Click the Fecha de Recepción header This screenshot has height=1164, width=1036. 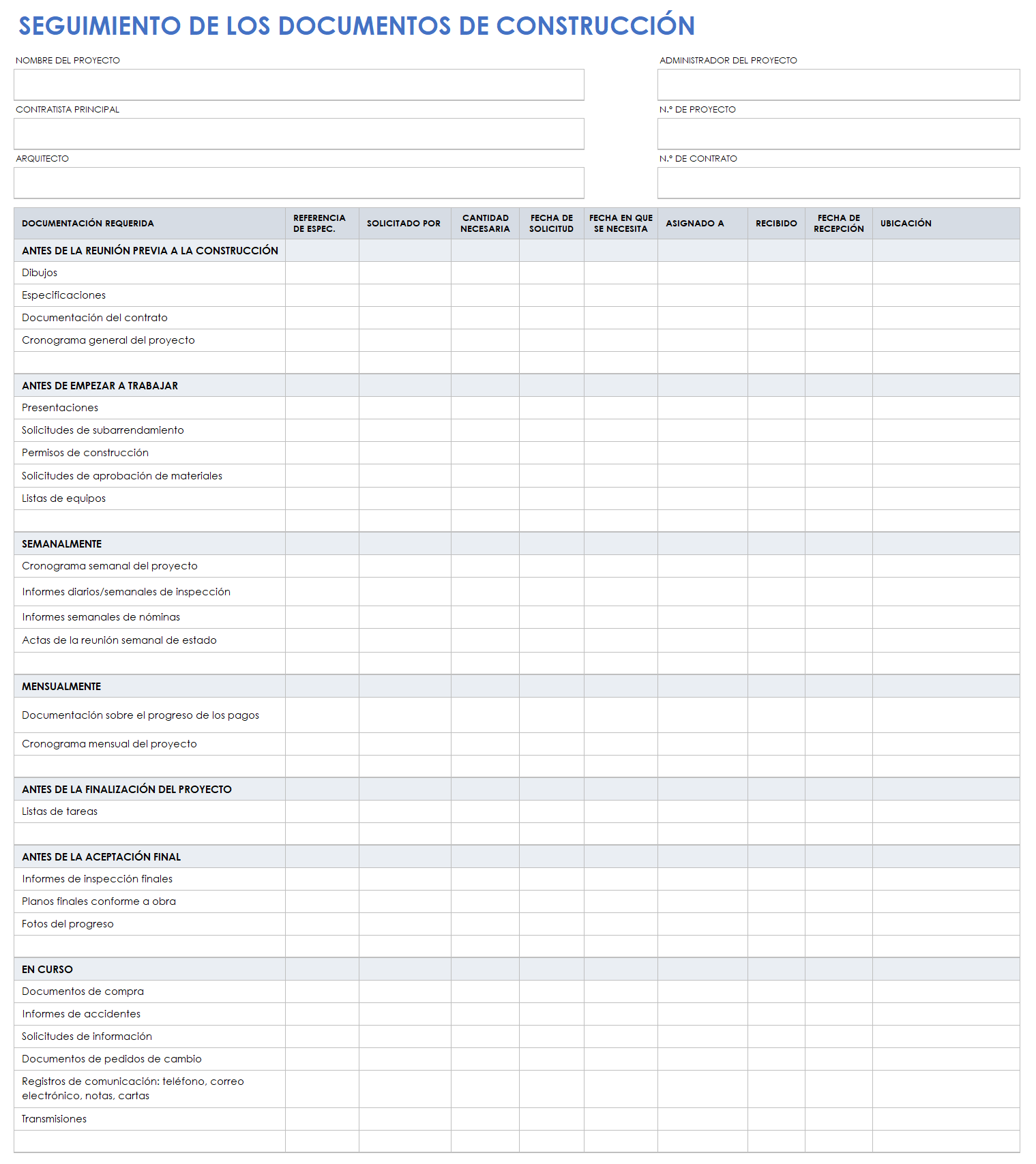(838, 224)
